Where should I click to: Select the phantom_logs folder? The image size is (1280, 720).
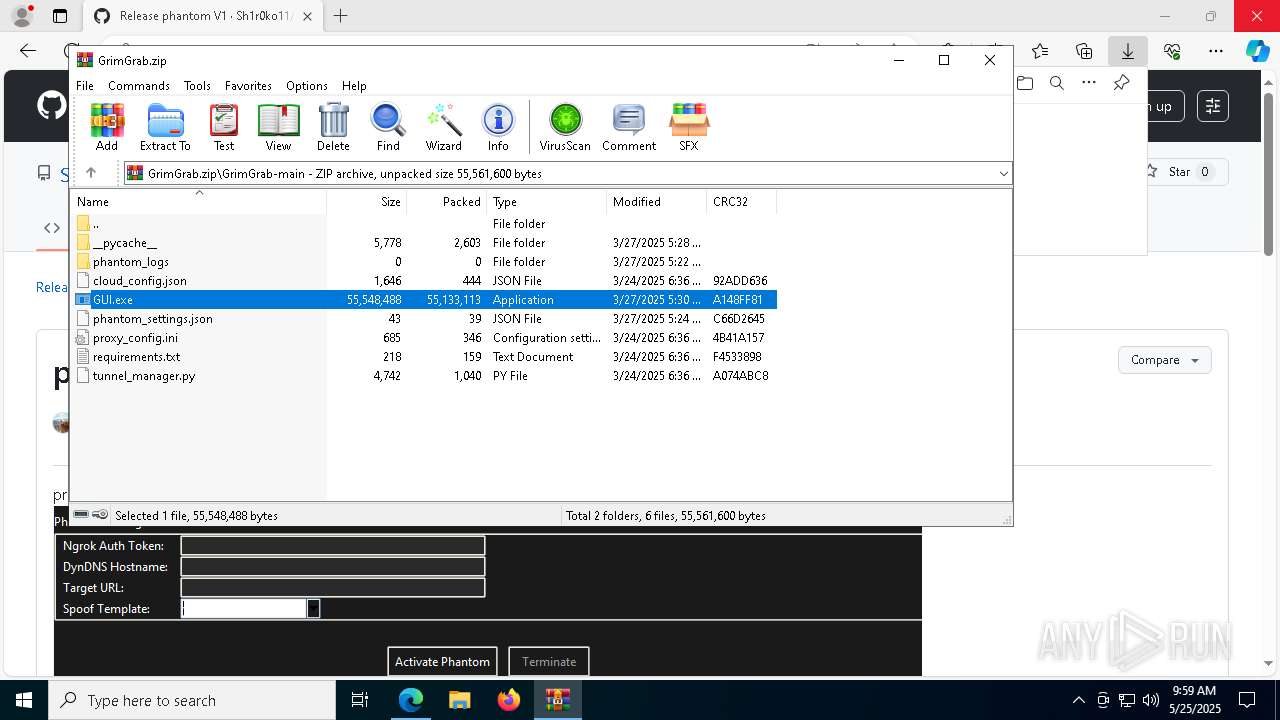click(425, 262)
